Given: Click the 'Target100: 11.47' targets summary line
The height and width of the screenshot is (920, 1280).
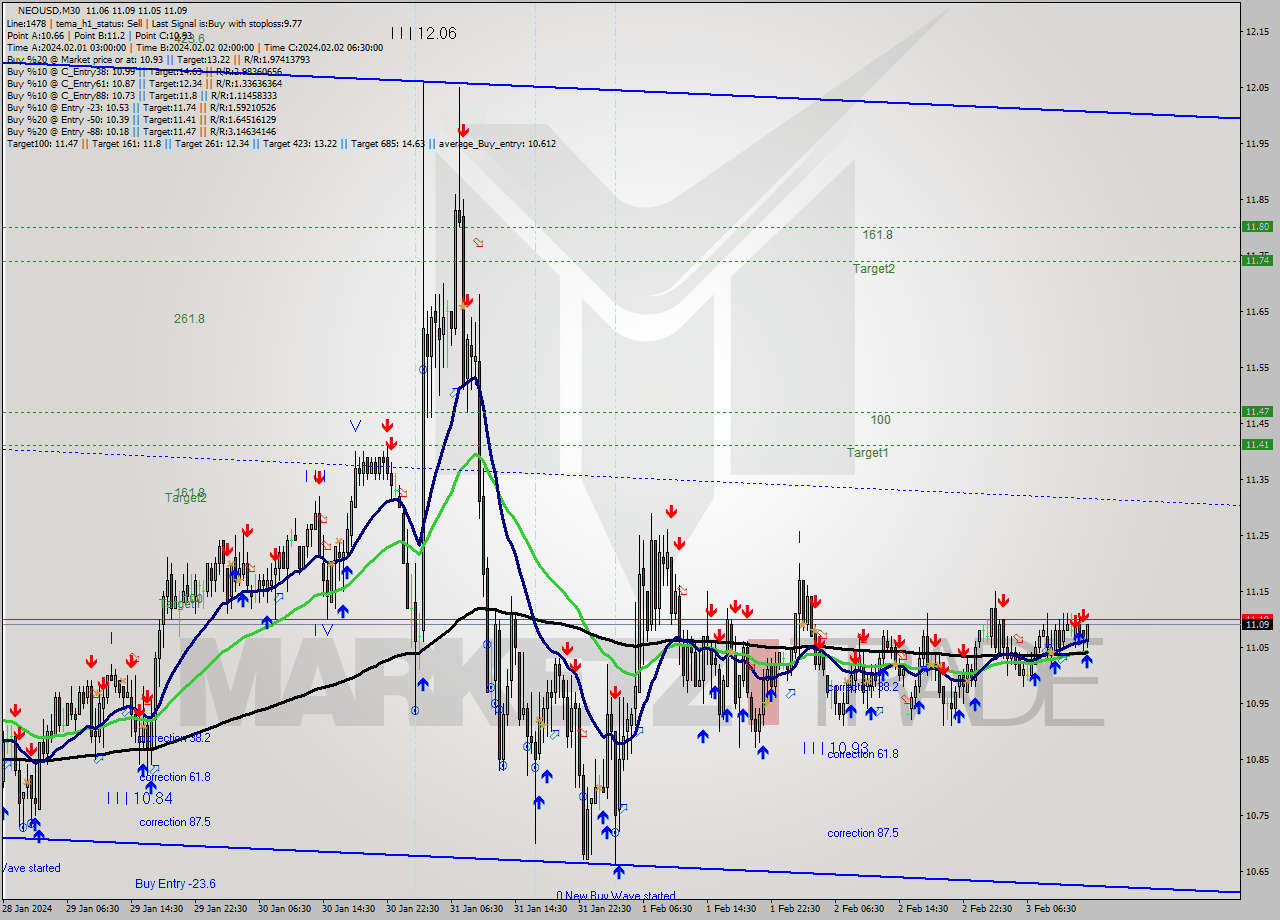Looking at the screenshot, I should pyautogui.click(x=281, y=143).
